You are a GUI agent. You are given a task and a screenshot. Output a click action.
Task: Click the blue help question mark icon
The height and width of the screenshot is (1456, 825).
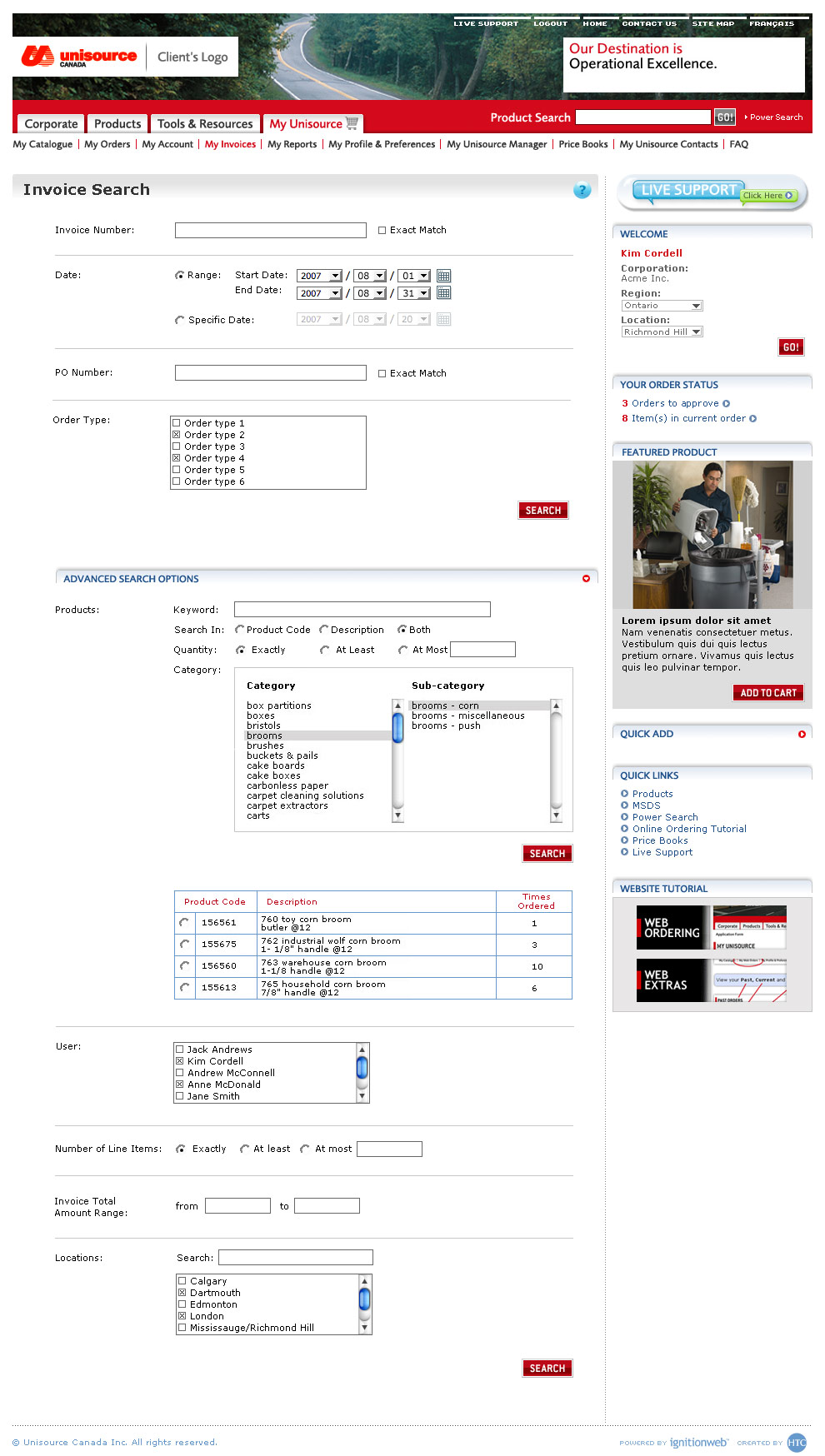tap(582, 191)
